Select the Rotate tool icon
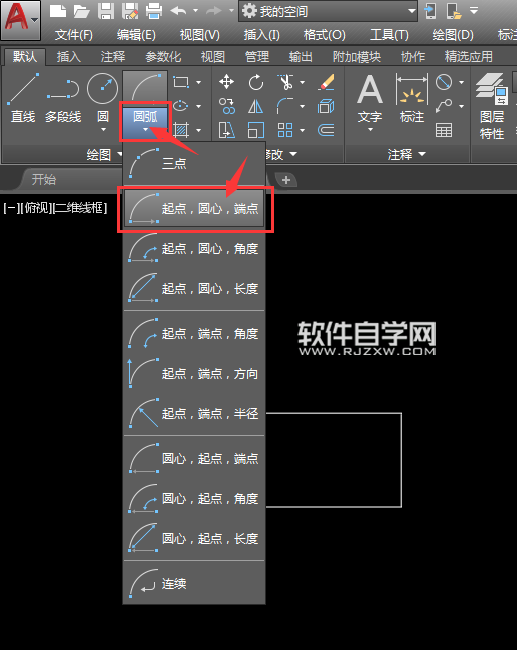This screenshot has height=650, width=517. 255,82
